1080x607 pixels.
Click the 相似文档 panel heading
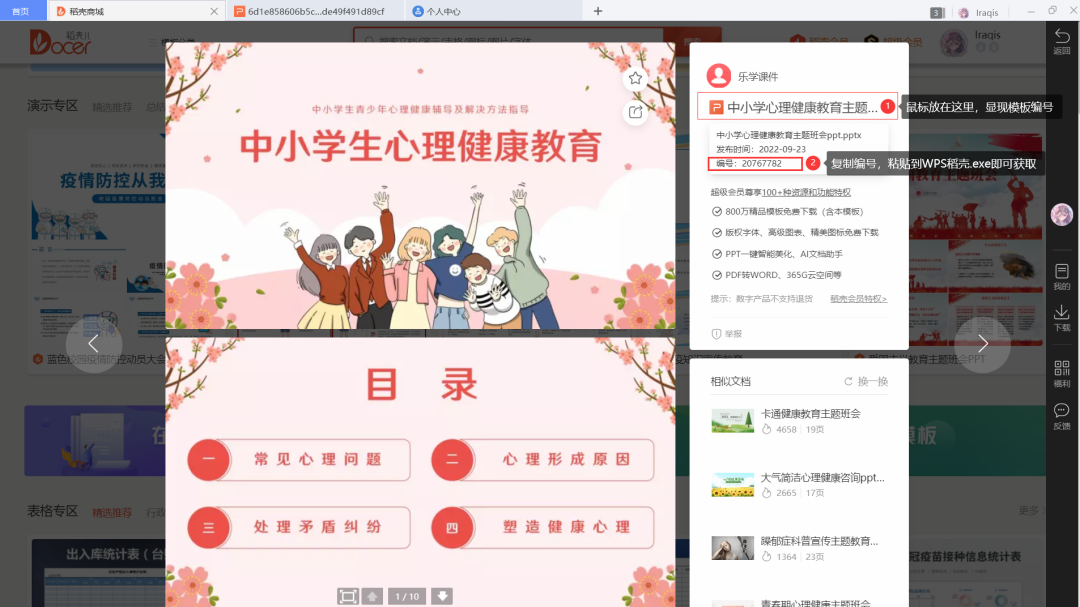730,381
